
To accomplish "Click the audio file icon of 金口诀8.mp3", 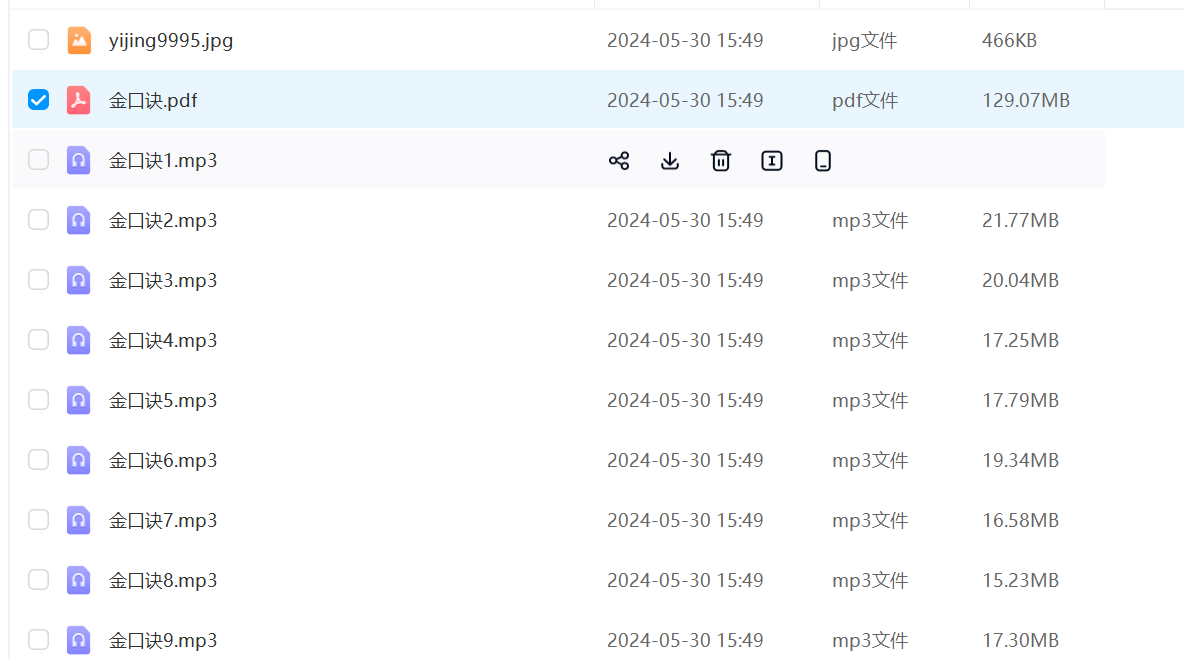I will click(x=79, y=580).
